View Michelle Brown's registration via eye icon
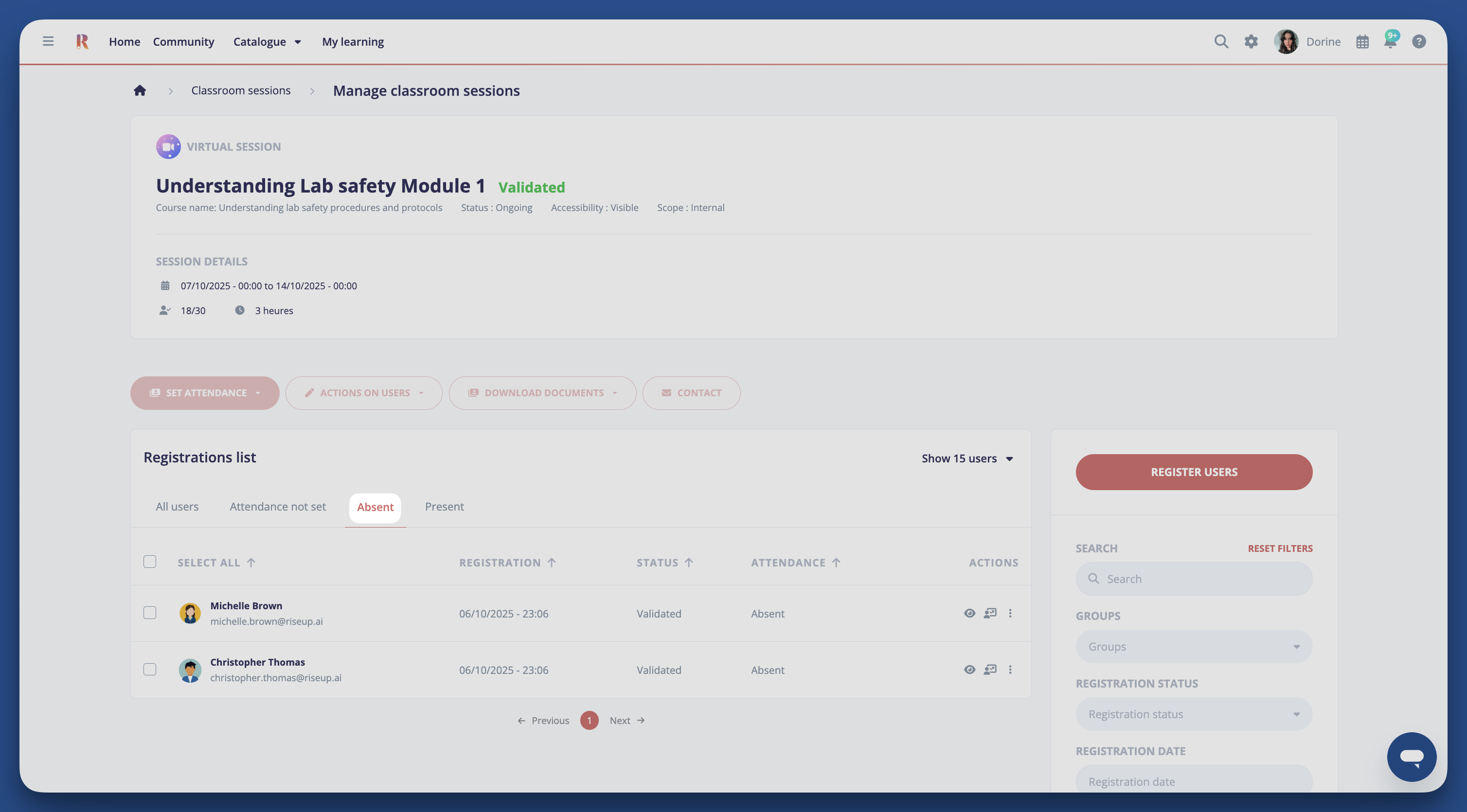Screen dimensions: 1467x812 point(969,613)
